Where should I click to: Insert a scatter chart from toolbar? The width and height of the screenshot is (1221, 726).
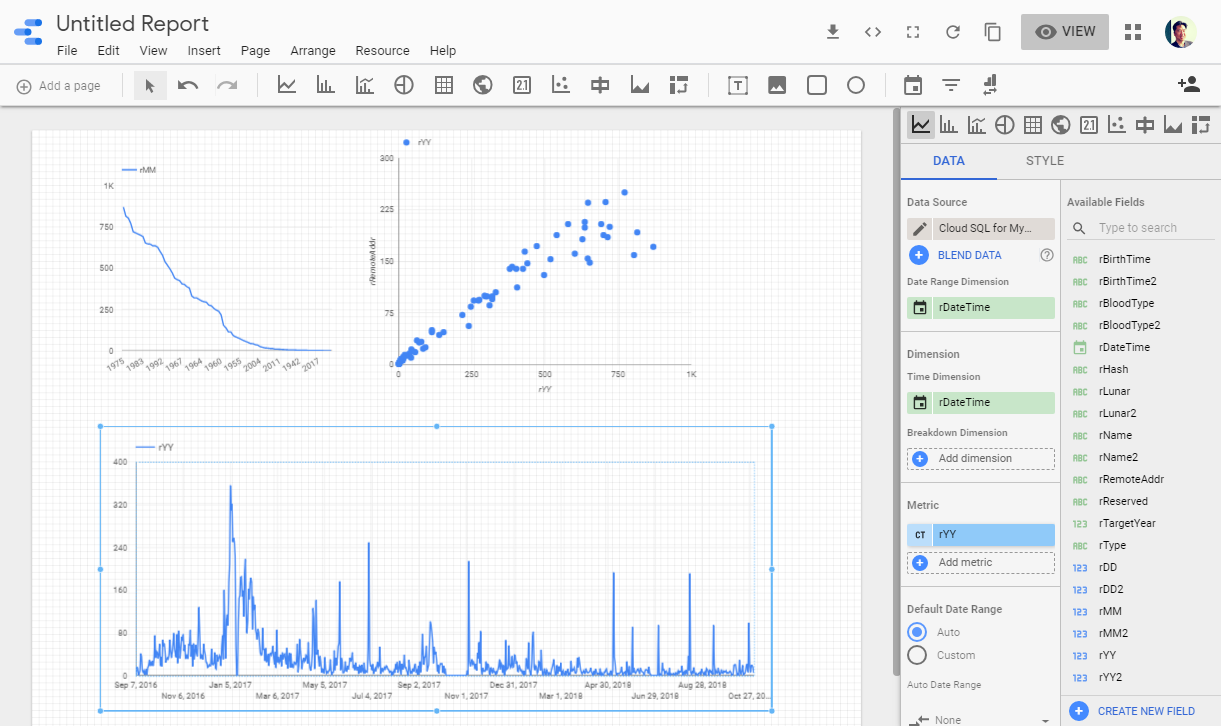pyautogui.click(x=561, y=86)
